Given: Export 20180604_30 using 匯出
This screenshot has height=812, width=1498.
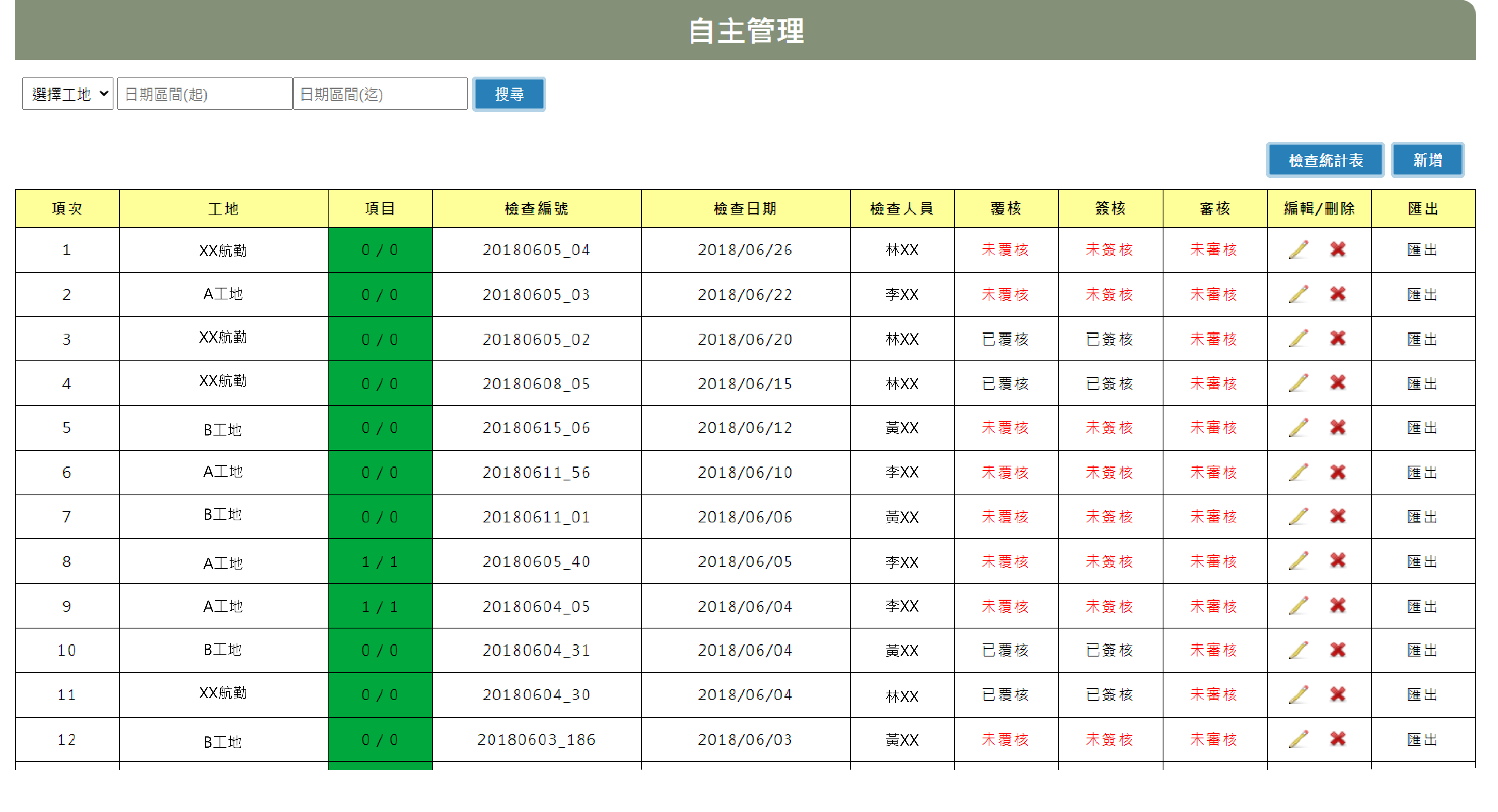Looking at the screenshot, I should [1422, 695].
